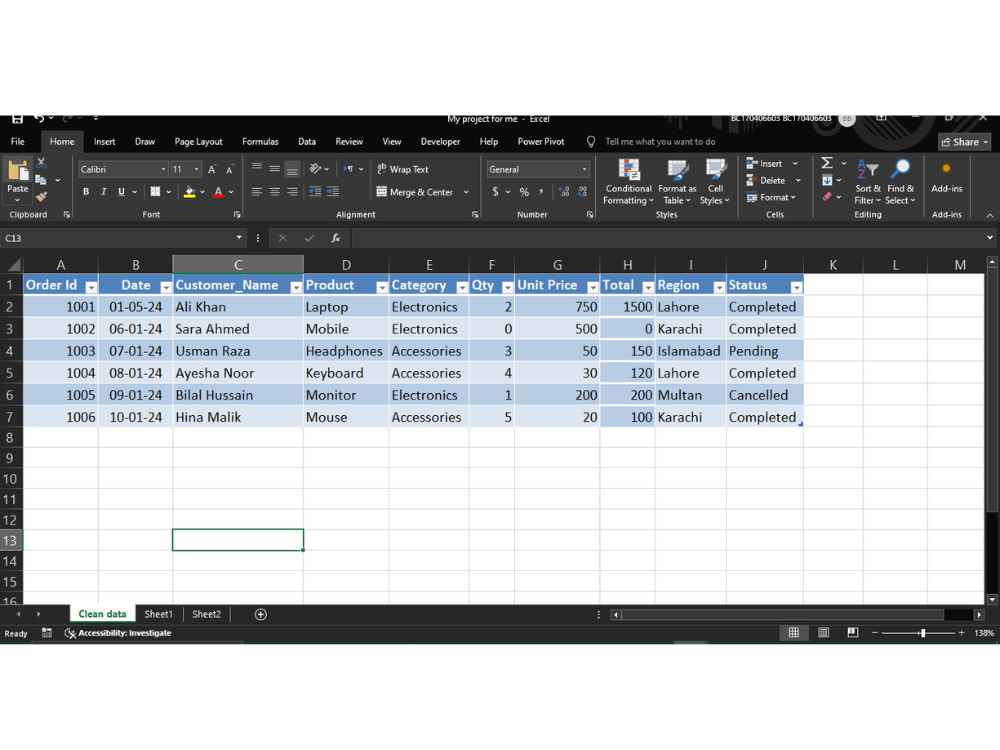This screenshot has width=1000, height=750.
Task: Click the Orientation text-angle icon
Action: (315, 169)
